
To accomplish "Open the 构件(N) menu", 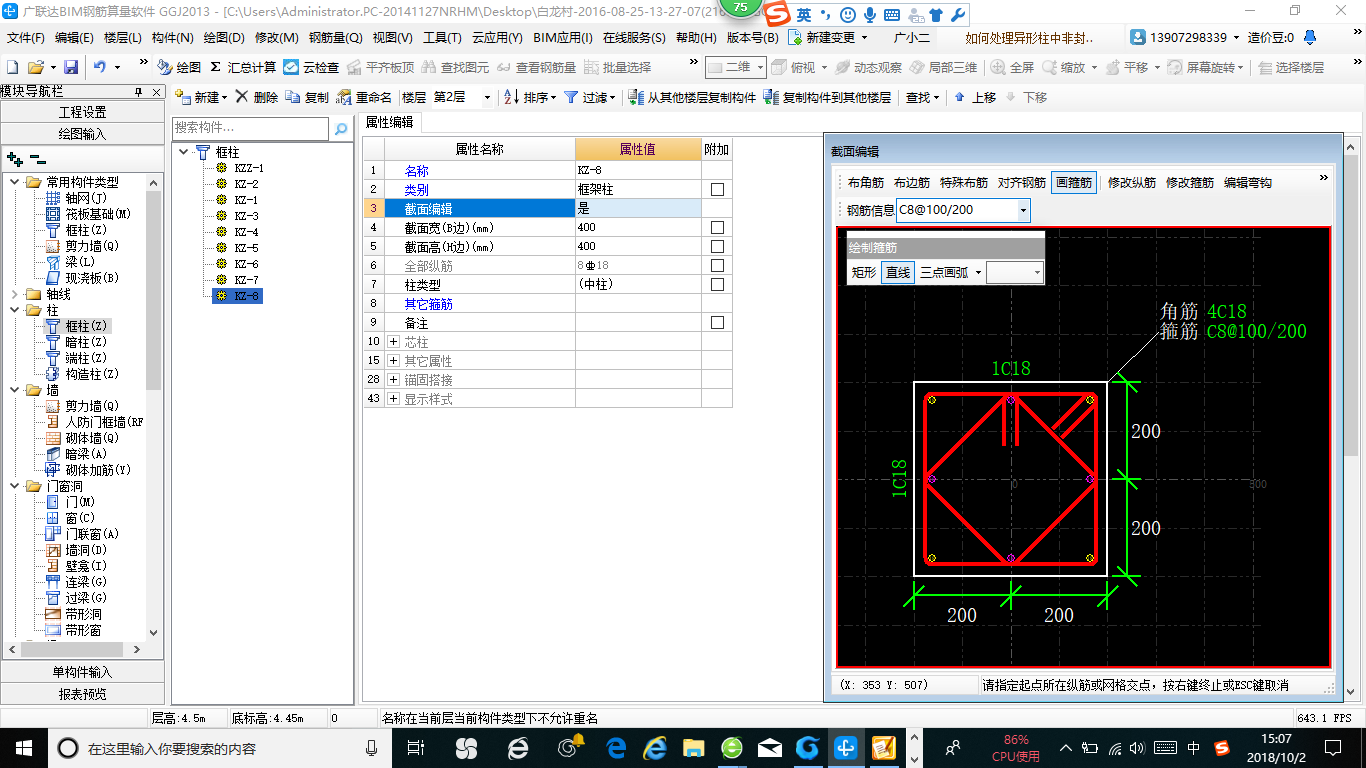I will click(x=172, y=38).
